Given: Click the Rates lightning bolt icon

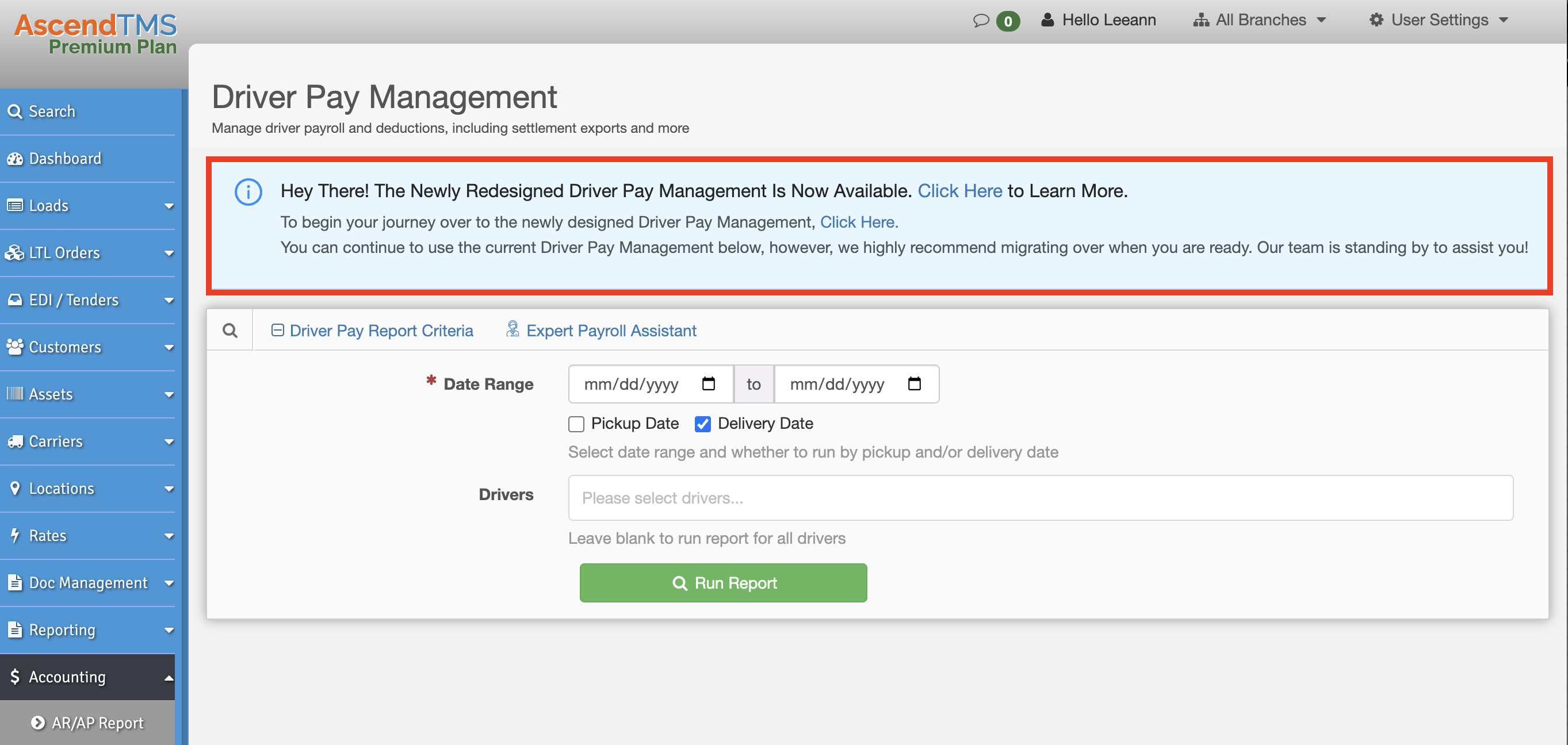Looking at the screenshot, I should coord(14,535).
